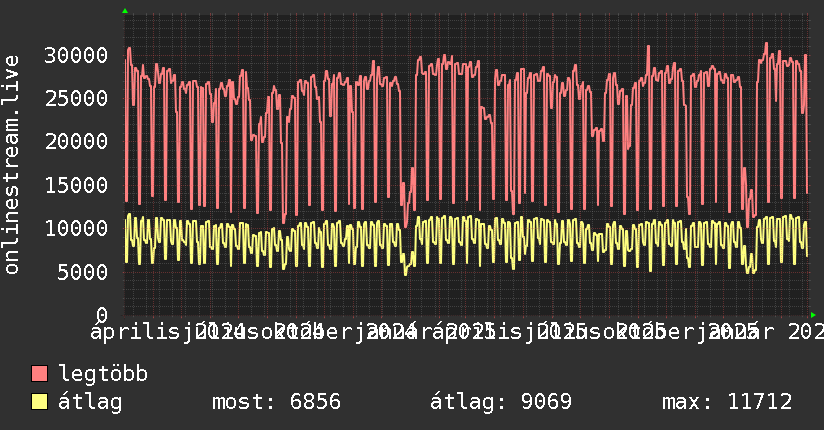The image size is (824, 430).
Task: Click the 20000 y-axis label
Action: tap(76, 141)
